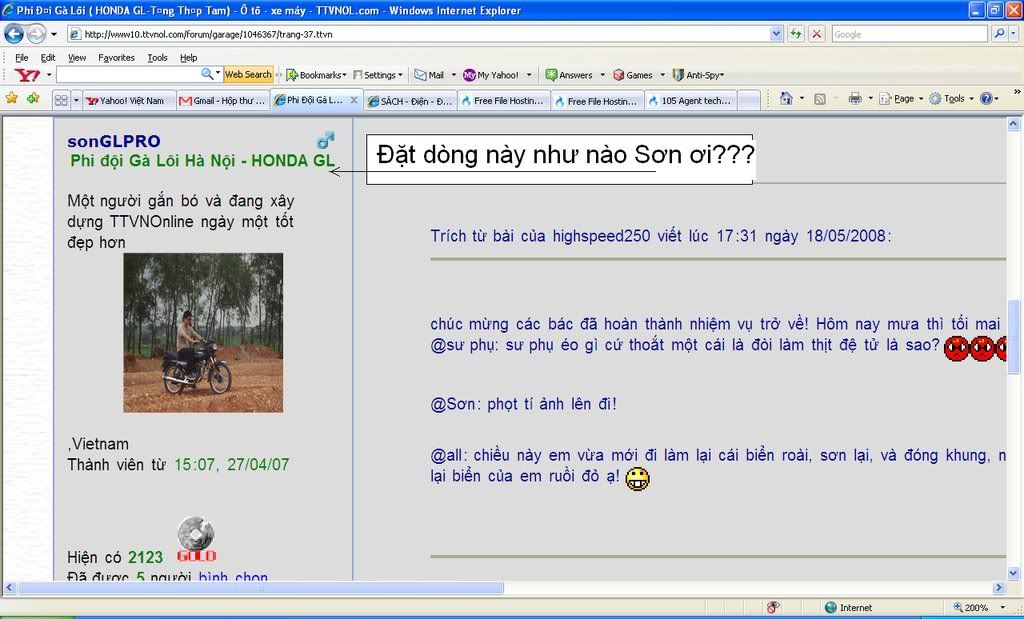Expand the search provider dropdown arrow

(1016, 34)
